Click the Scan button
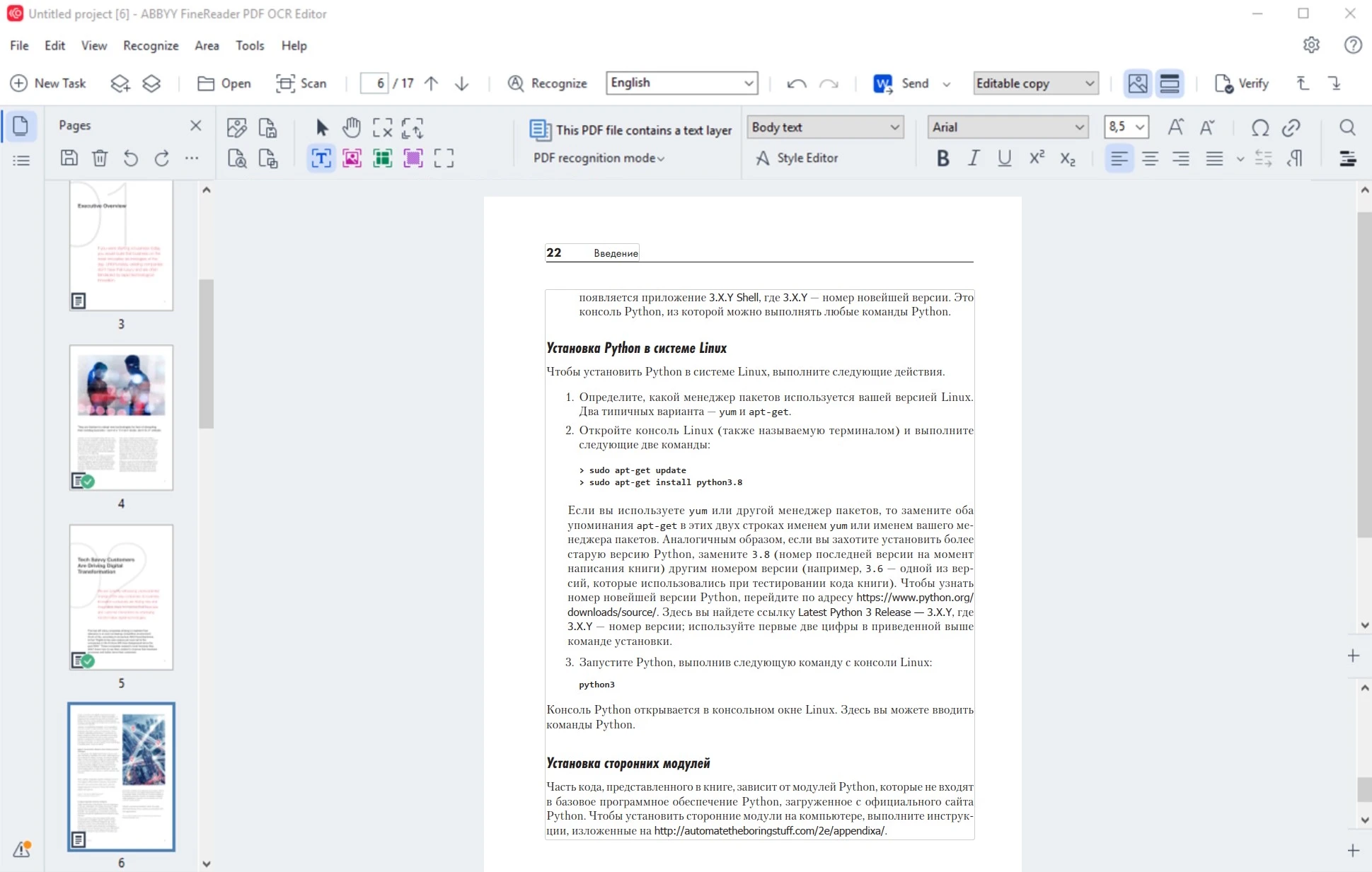 pos(301,83)
